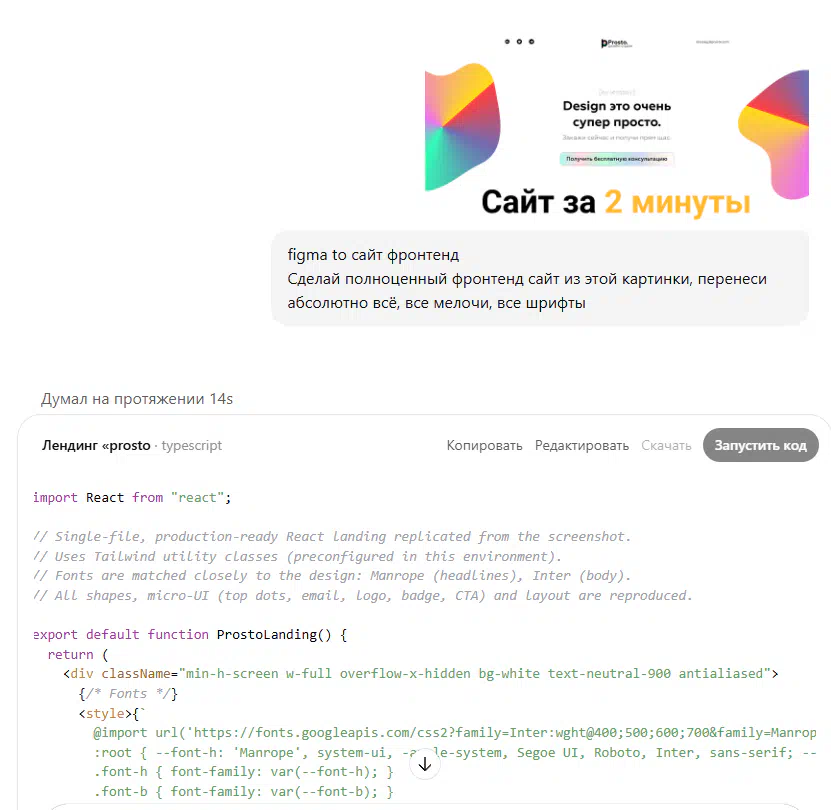Click the "Лендинг «prosto" code block title
The image size is (831, 810).
pos(96,446)
